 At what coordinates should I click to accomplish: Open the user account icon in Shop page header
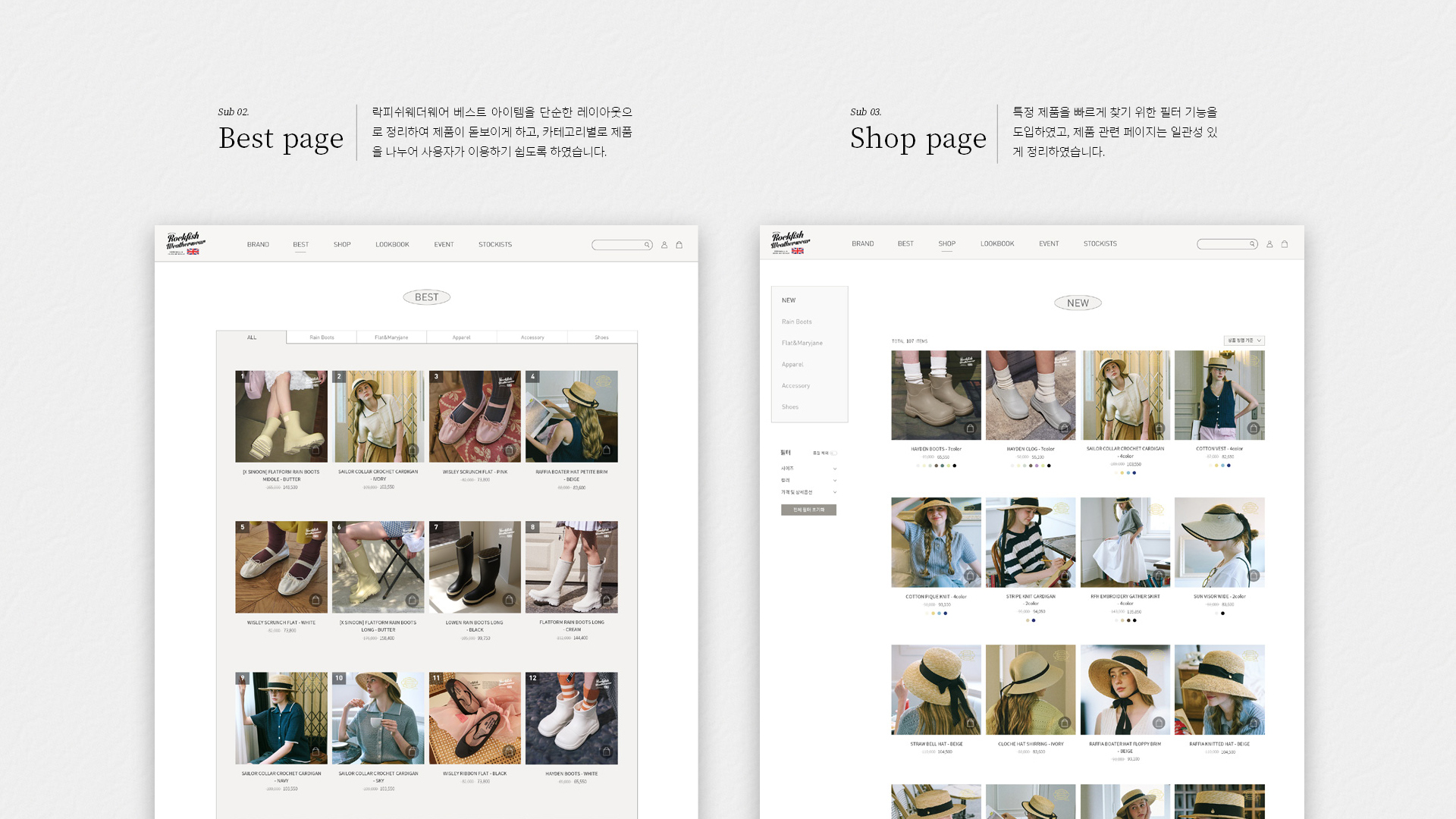1269,244
